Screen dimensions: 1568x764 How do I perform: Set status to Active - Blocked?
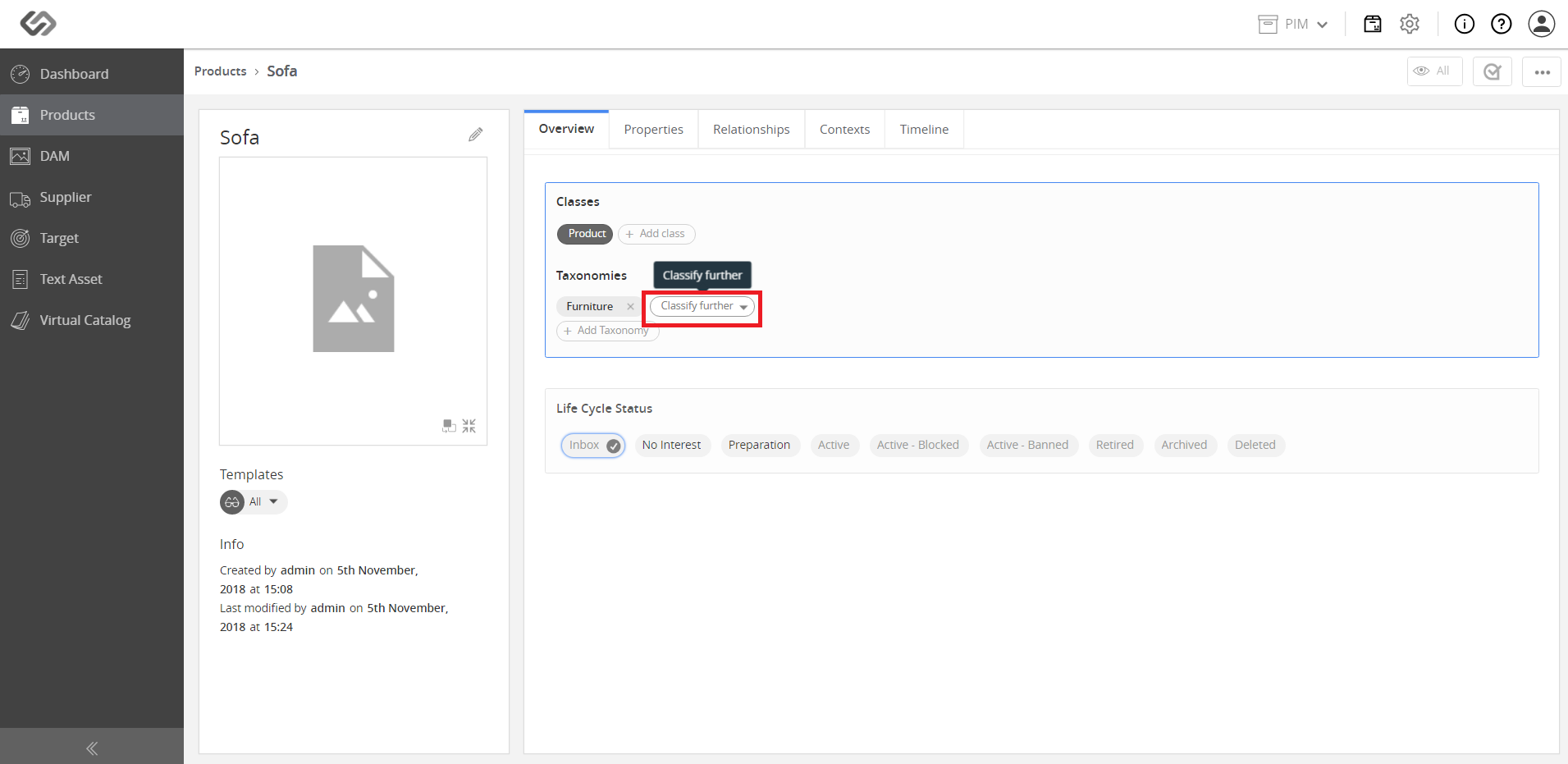(x=918, y=445)
